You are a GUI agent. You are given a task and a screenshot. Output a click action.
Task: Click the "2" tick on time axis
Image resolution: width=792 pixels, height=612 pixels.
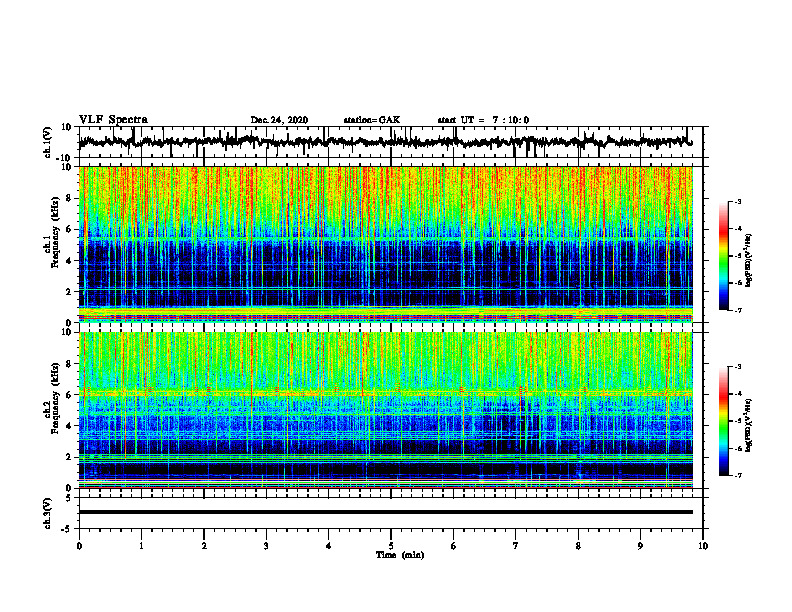click(204, 546)
